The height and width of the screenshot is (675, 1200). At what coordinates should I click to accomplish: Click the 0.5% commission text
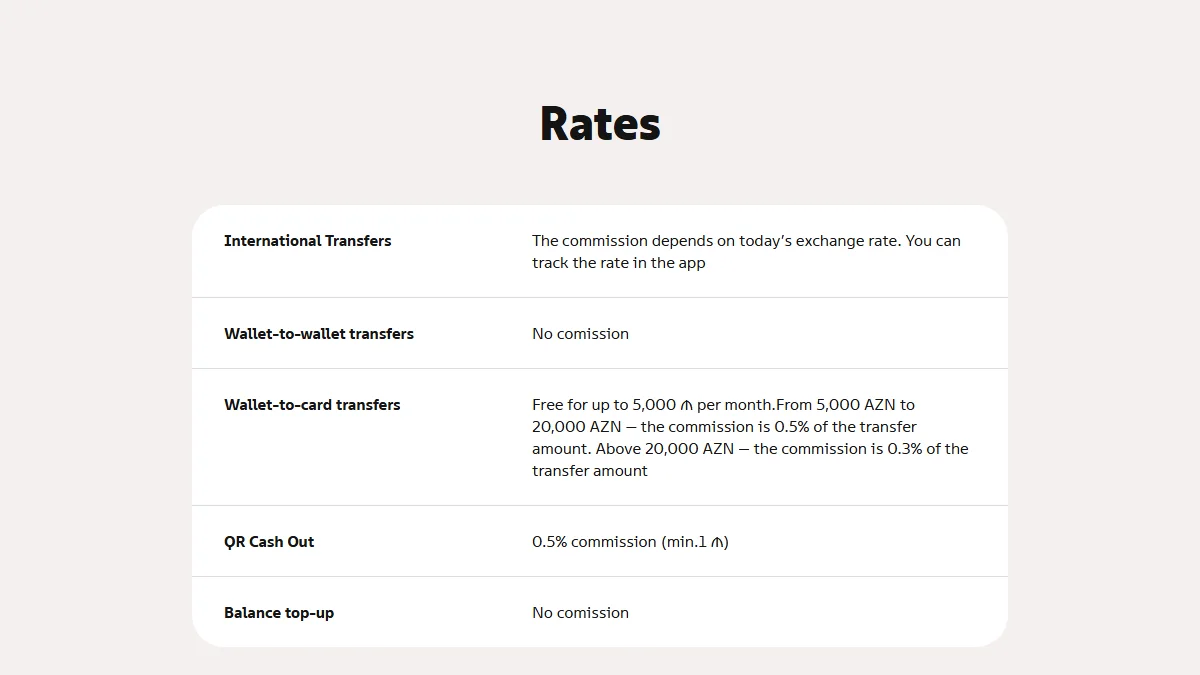[x=594, y=542]
